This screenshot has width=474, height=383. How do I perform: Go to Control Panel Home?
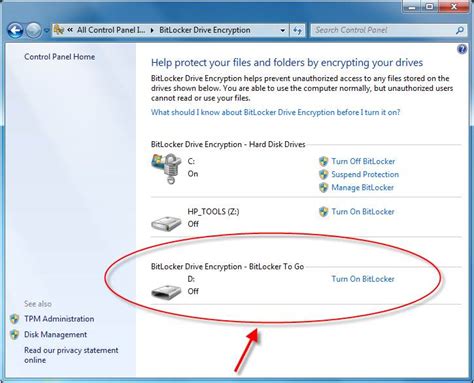click(x=59, y=57)
